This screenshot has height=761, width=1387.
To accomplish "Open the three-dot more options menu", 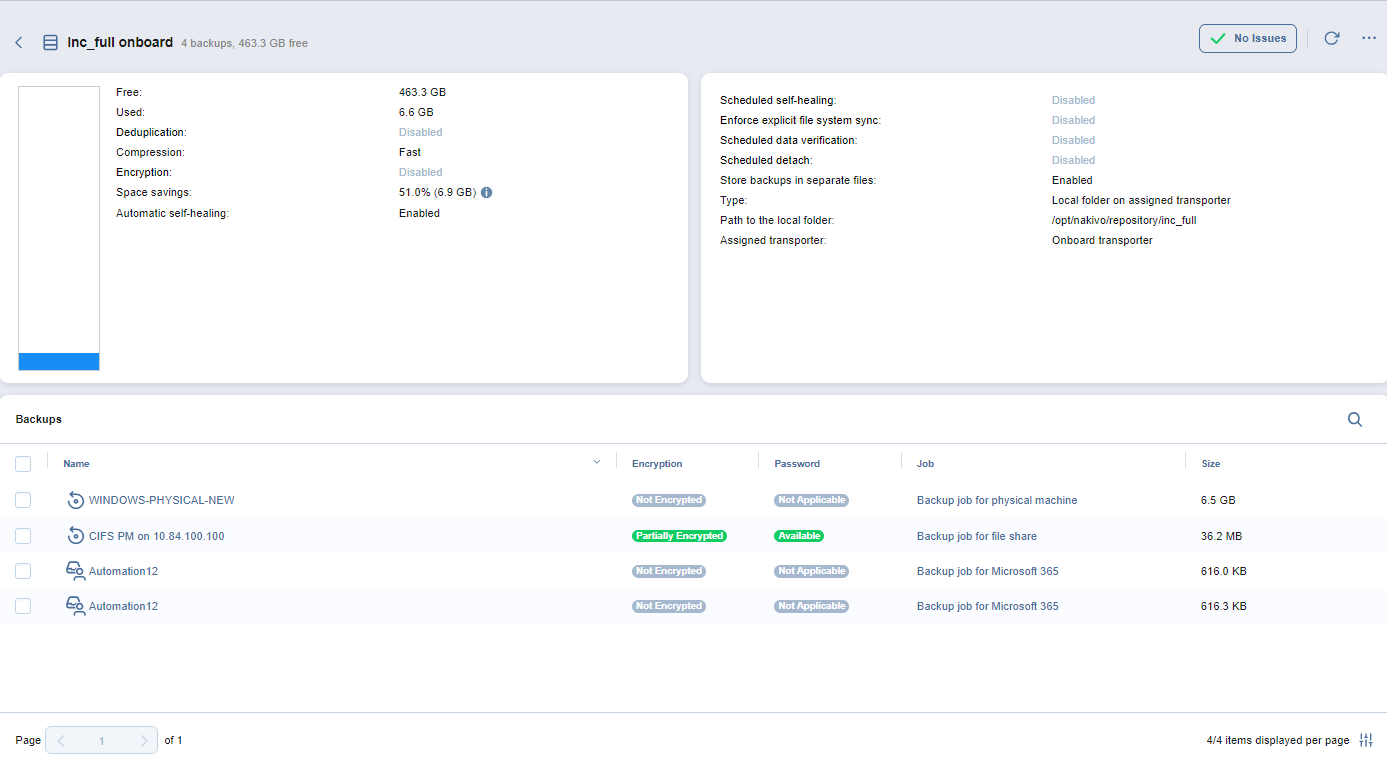I will click(1369, 38).
